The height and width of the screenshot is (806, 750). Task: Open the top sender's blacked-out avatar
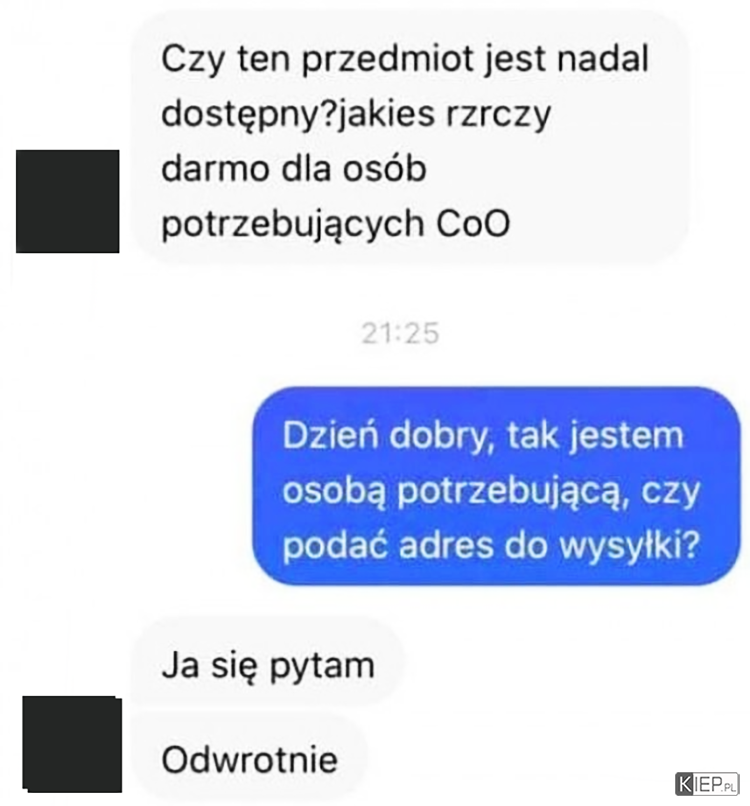(67, 201)
